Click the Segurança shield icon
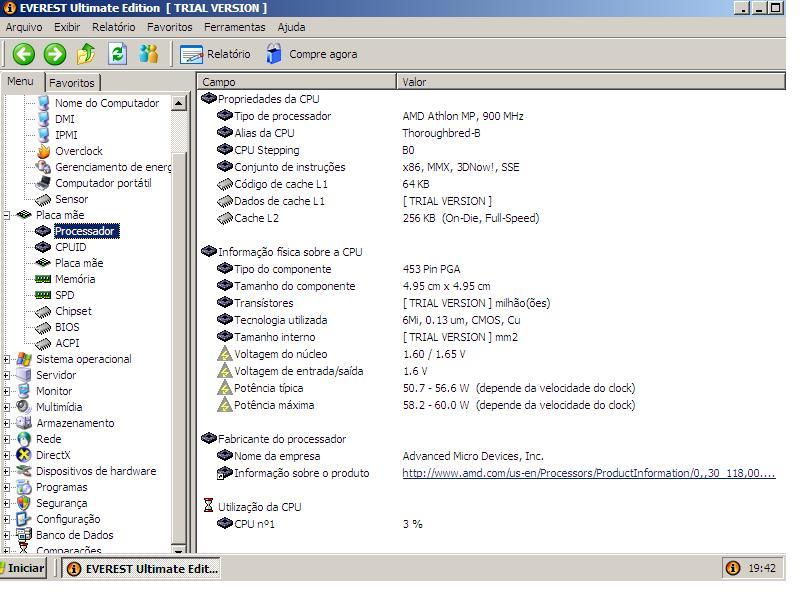Viewport: 800px width, 600px height. pos(24,503)
